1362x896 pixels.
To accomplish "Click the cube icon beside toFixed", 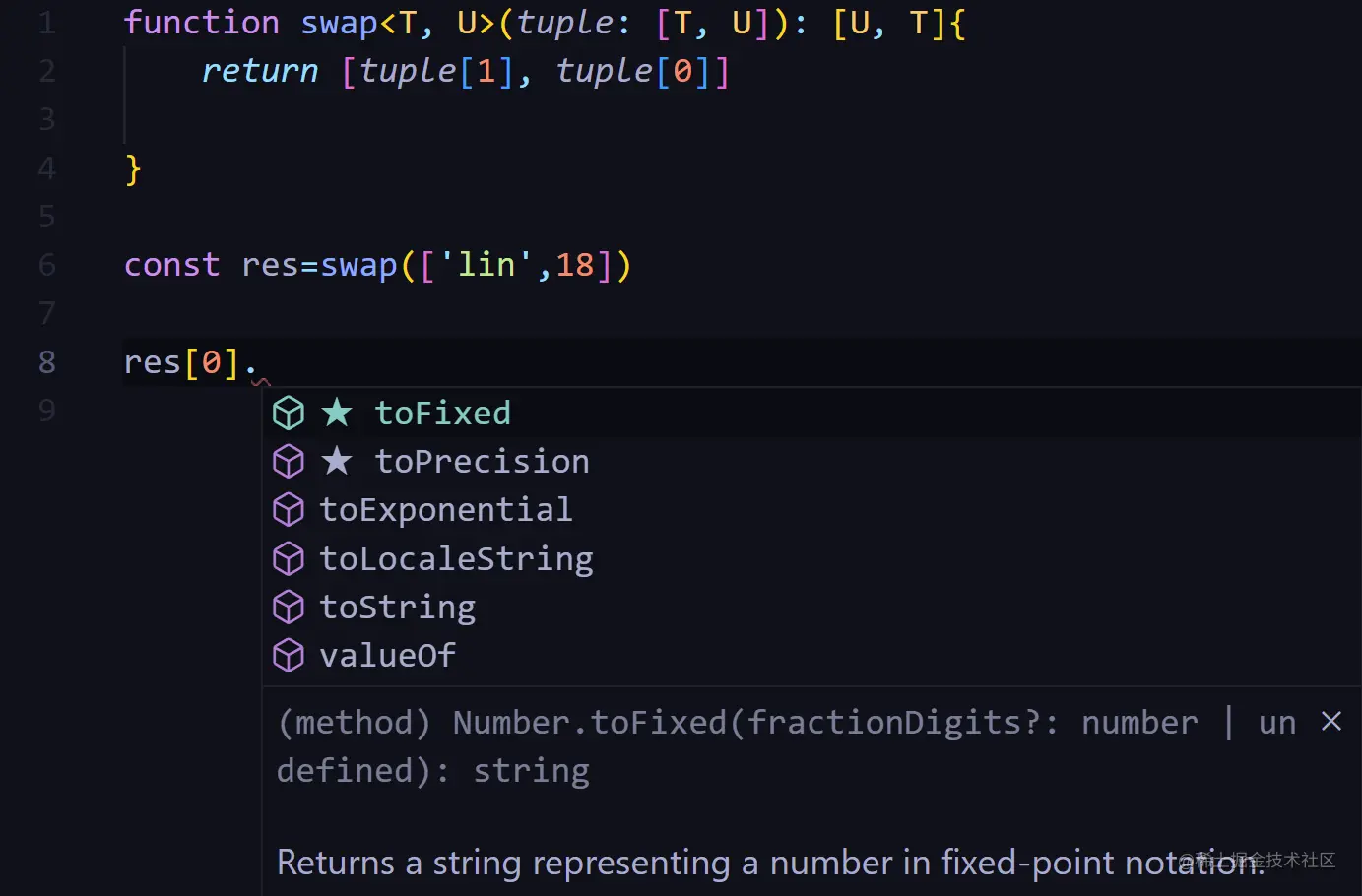I will tap(289, 414).
